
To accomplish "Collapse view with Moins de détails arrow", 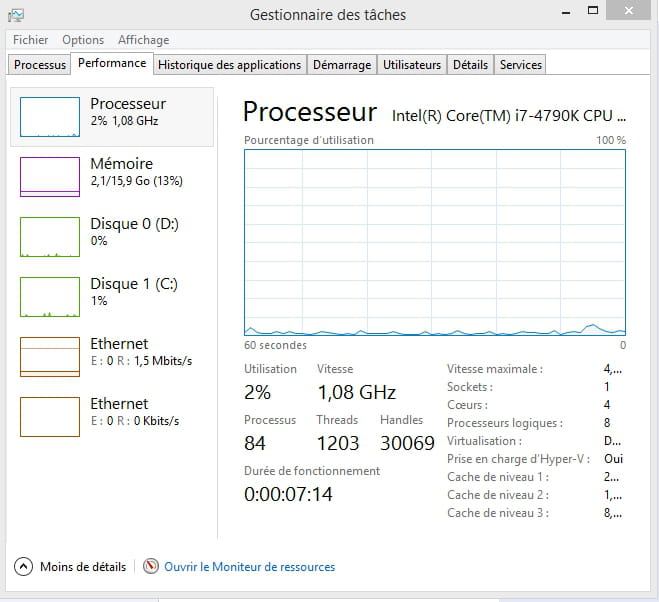I will click(x=24, y=566).
